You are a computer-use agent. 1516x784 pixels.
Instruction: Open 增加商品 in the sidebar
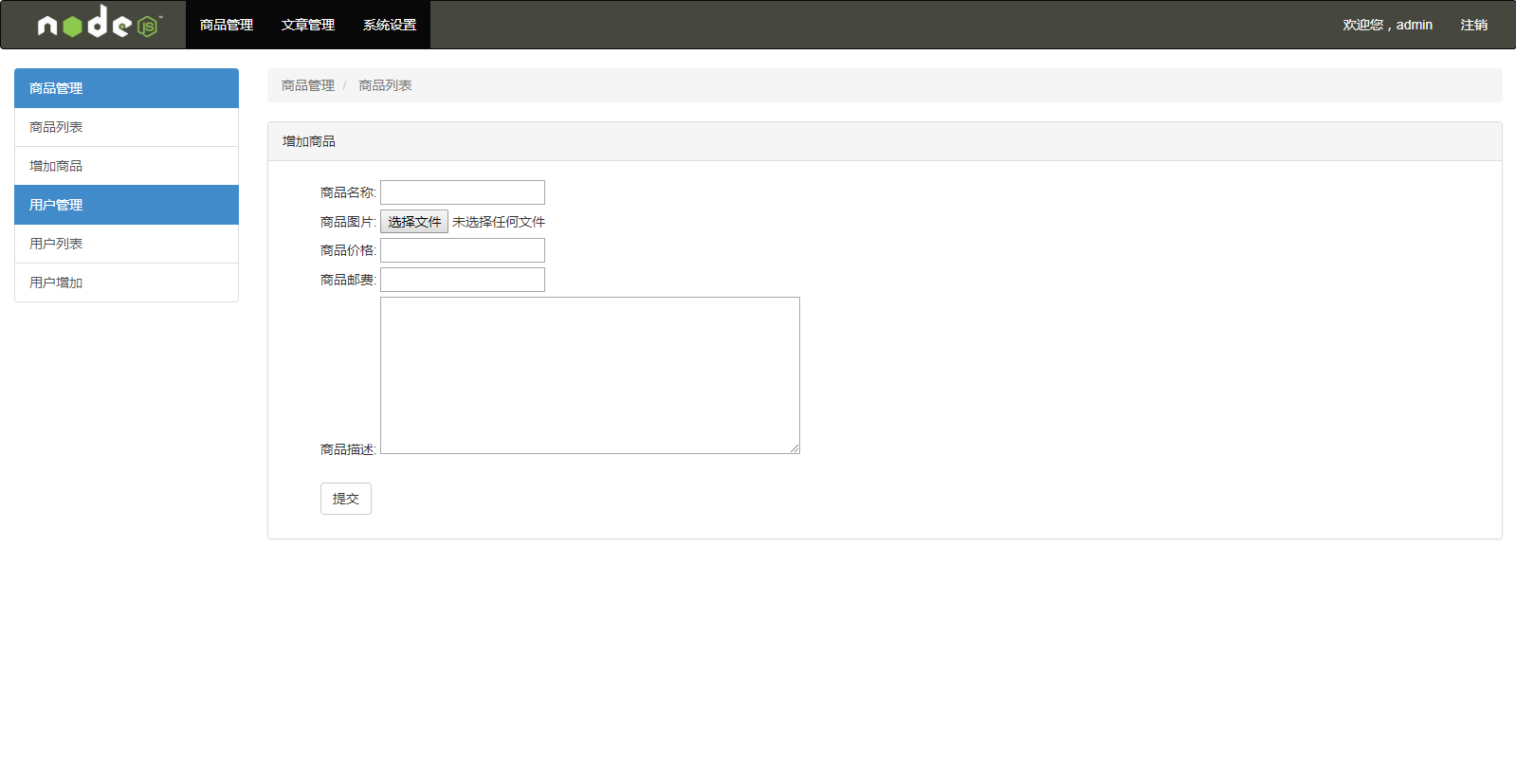pyautogui.click(x=126, y=166)
